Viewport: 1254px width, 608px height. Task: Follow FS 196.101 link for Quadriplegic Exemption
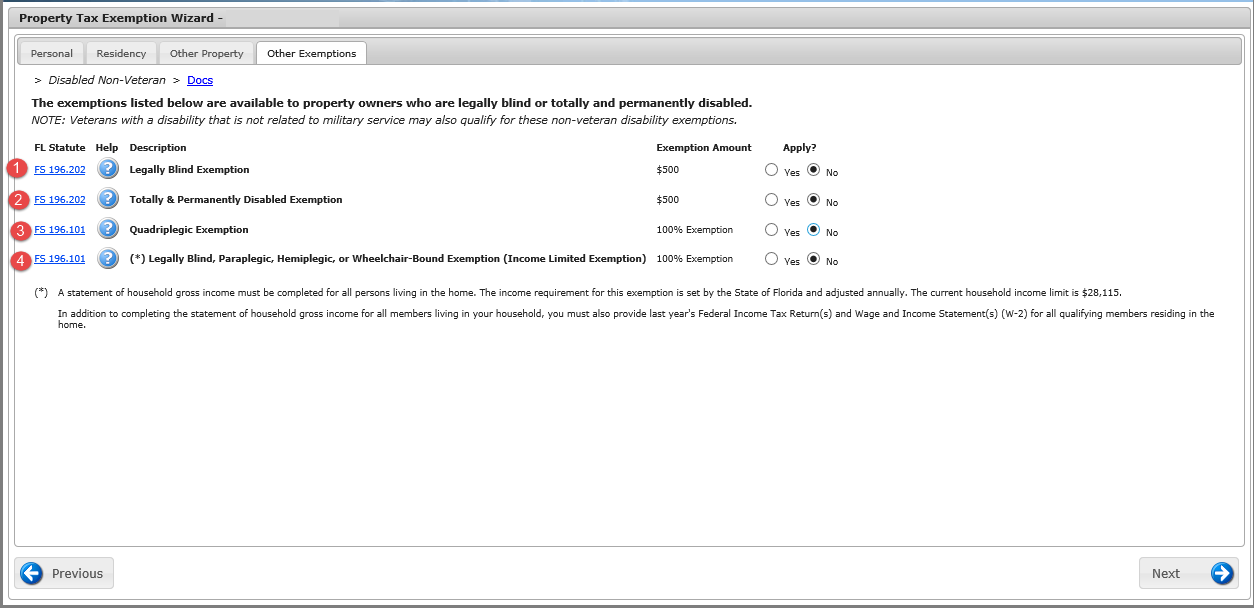60,230
